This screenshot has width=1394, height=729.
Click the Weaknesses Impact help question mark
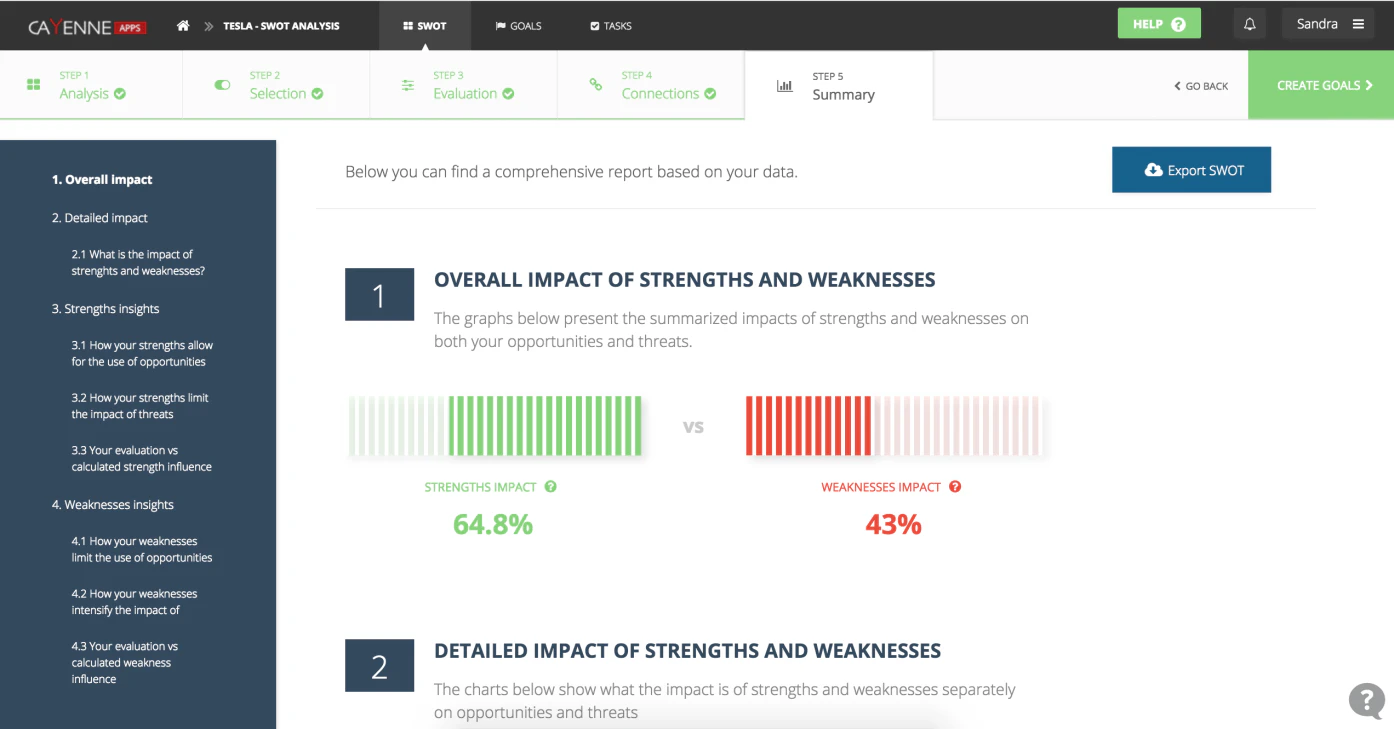pos(955,487)
